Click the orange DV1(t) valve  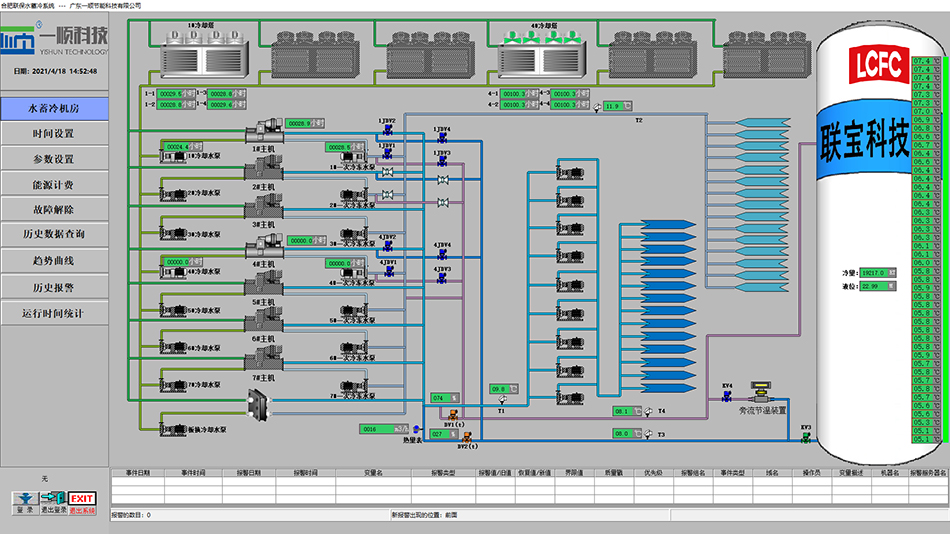coord(453,415)
